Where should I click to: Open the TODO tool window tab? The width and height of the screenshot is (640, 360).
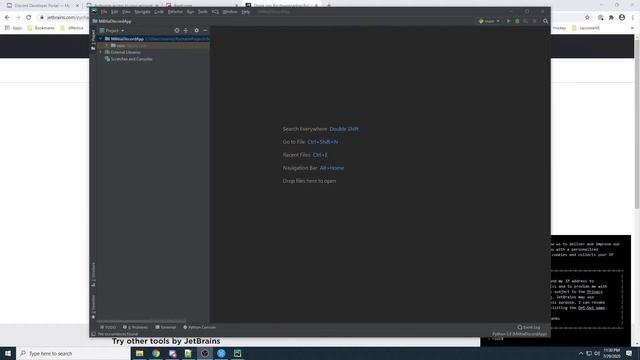tap(108, 327)
